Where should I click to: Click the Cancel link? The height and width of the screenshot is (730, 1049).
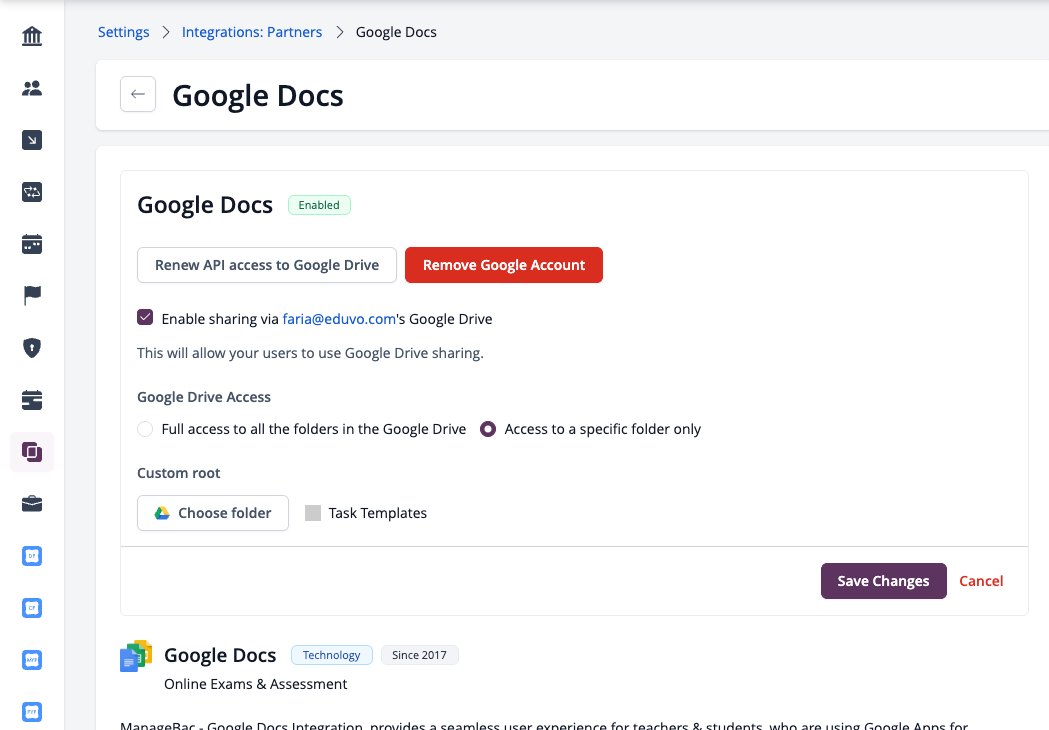tap(981, 581)
